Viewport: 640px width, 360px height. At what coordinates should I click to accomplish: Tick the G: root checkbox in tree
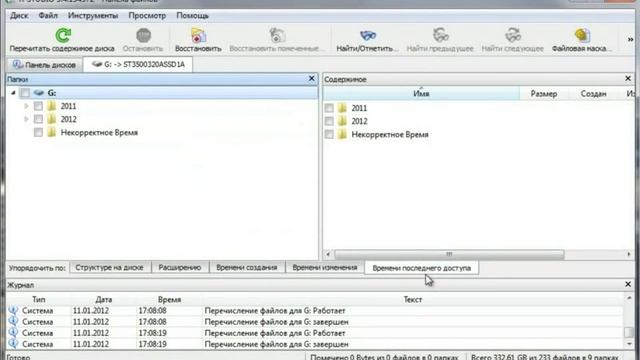point(25,93)
